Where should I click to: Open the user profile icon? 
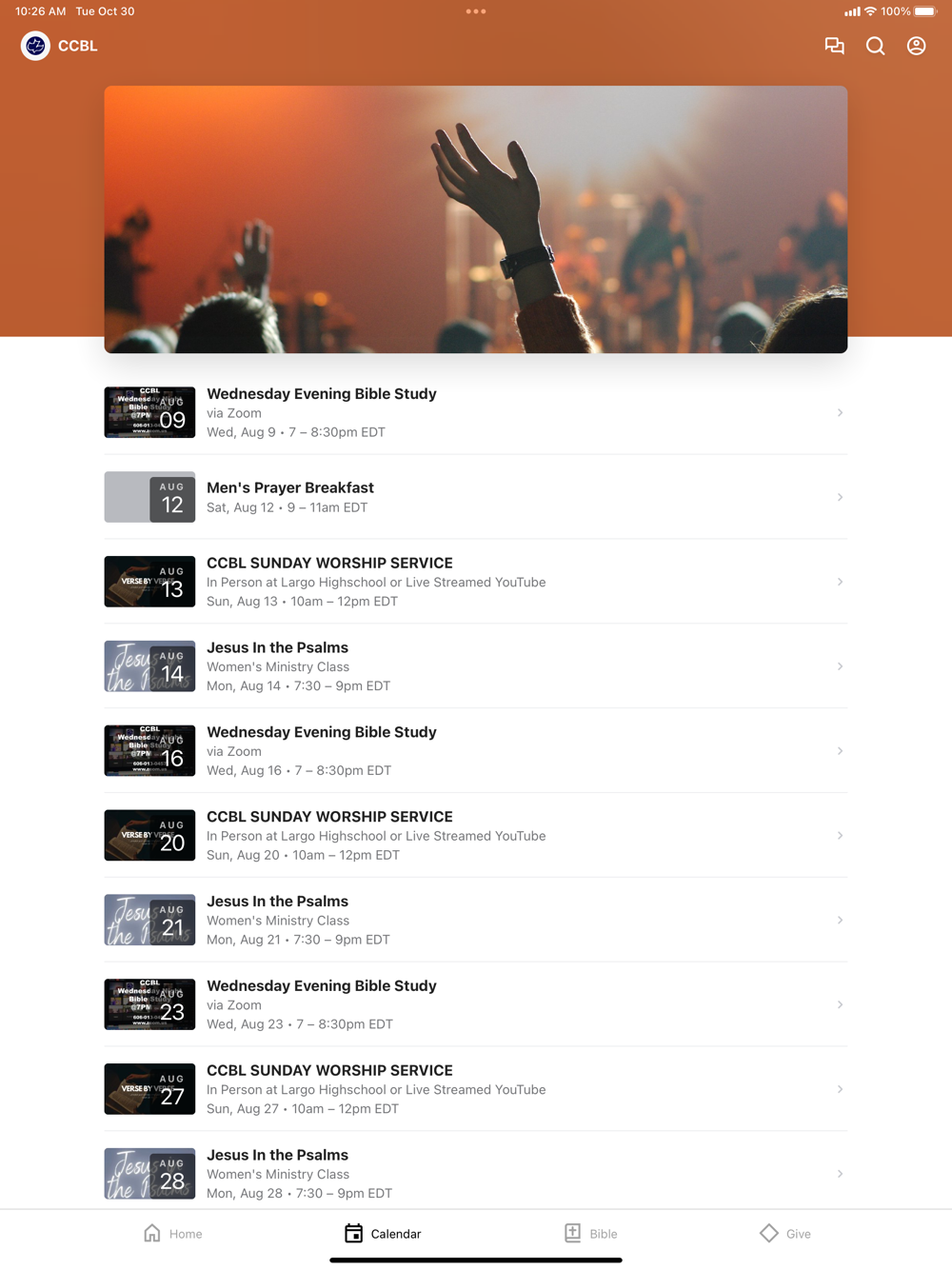click(916, 46)
